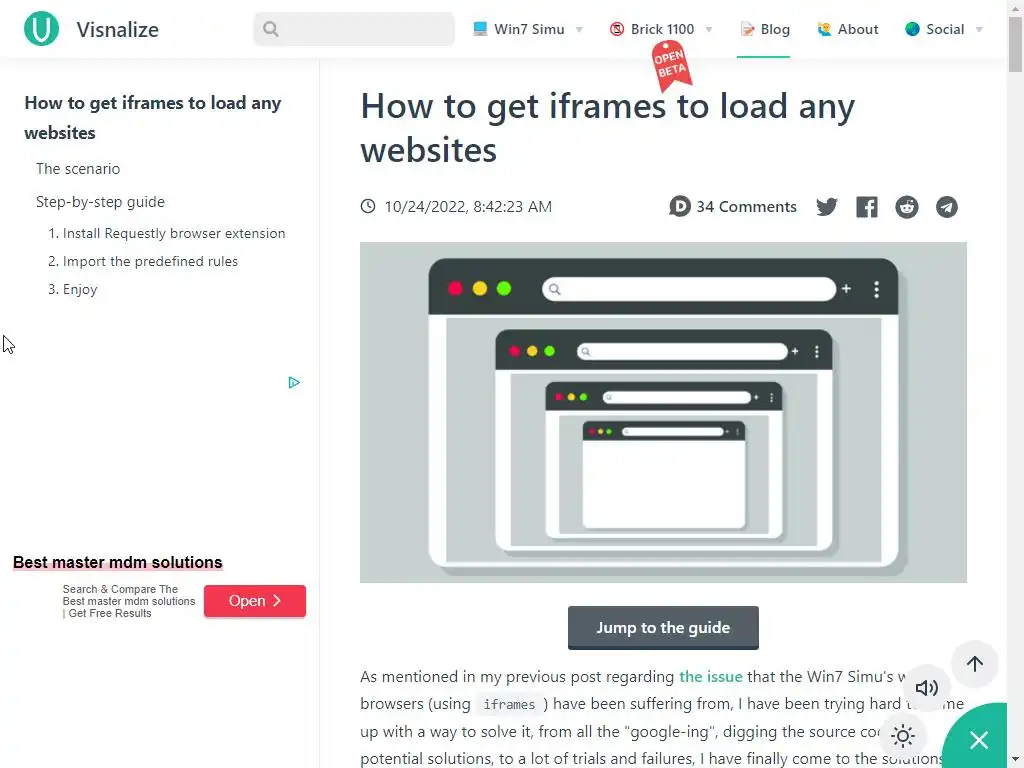Click the Brick 1100 icon
This screenshot has width=1024, height=768.
pos(616,29)
